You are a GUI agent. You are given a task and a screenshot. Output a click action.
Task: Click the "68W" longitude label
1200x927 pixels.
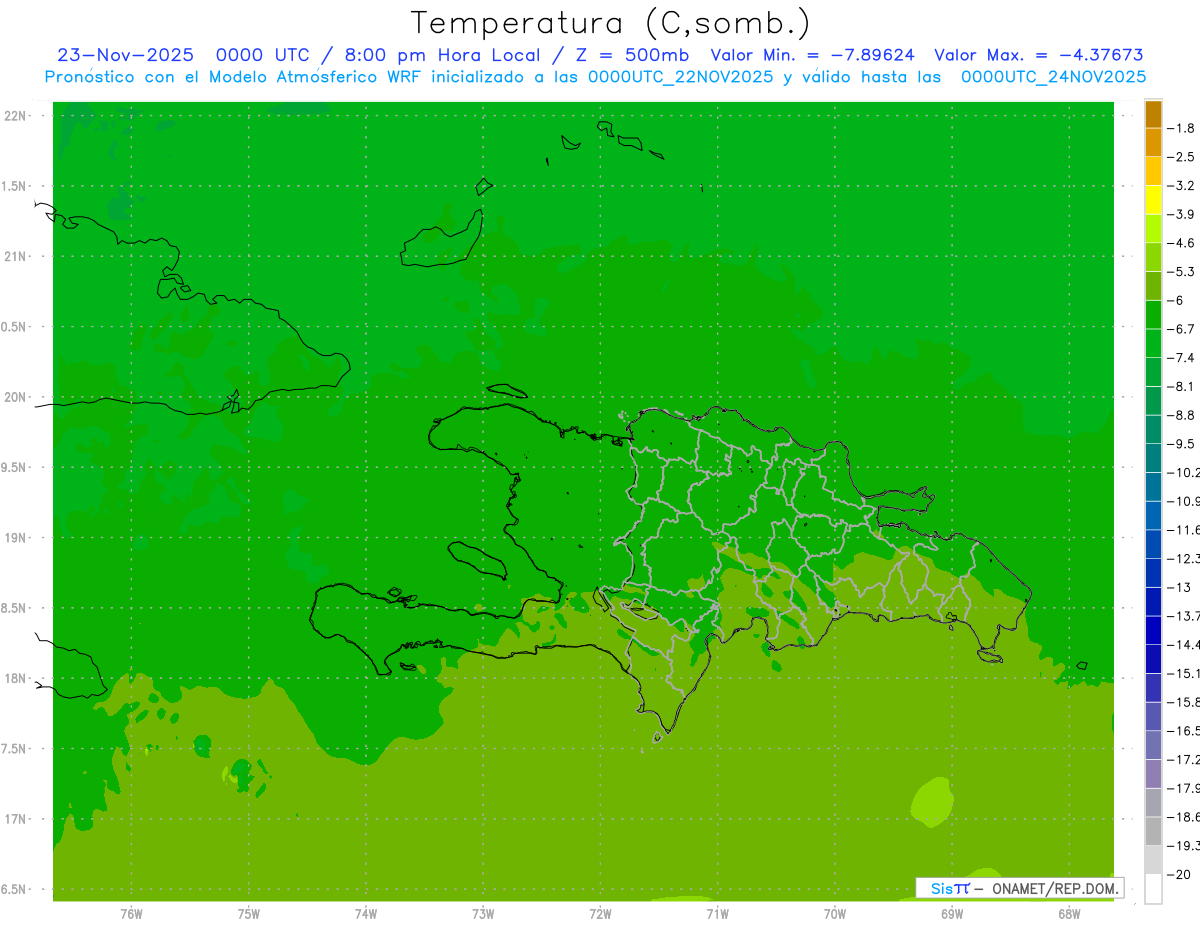pos(1069,914)
